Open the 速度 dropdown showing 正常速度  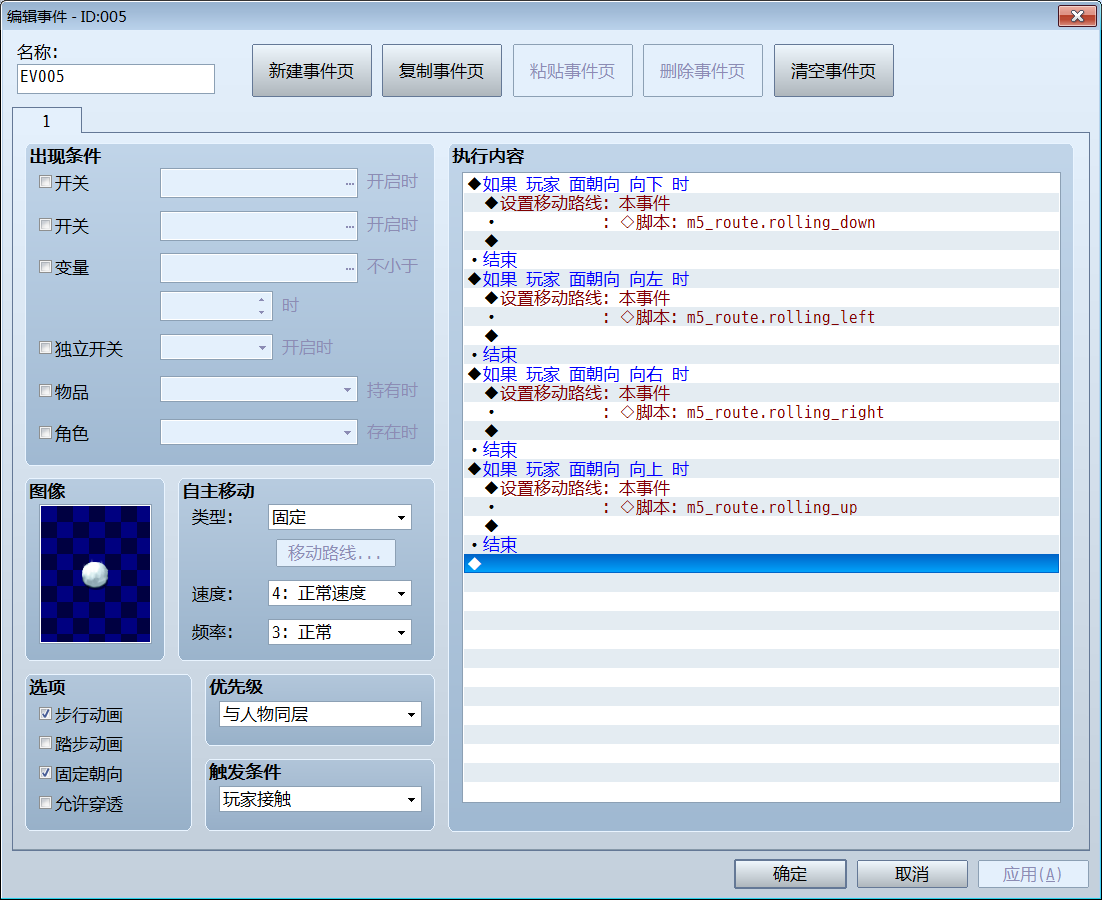pyautogui.click(x=339, y=593)
